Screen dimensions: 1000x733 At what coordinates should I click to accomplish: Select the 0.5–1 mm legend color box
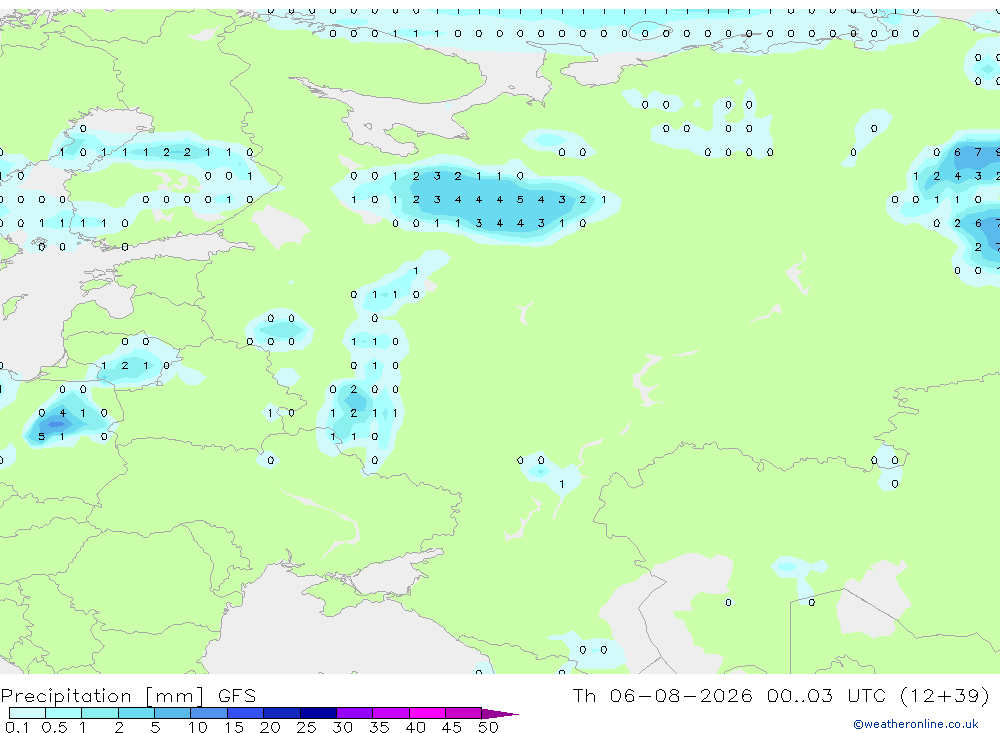[64, 713]
